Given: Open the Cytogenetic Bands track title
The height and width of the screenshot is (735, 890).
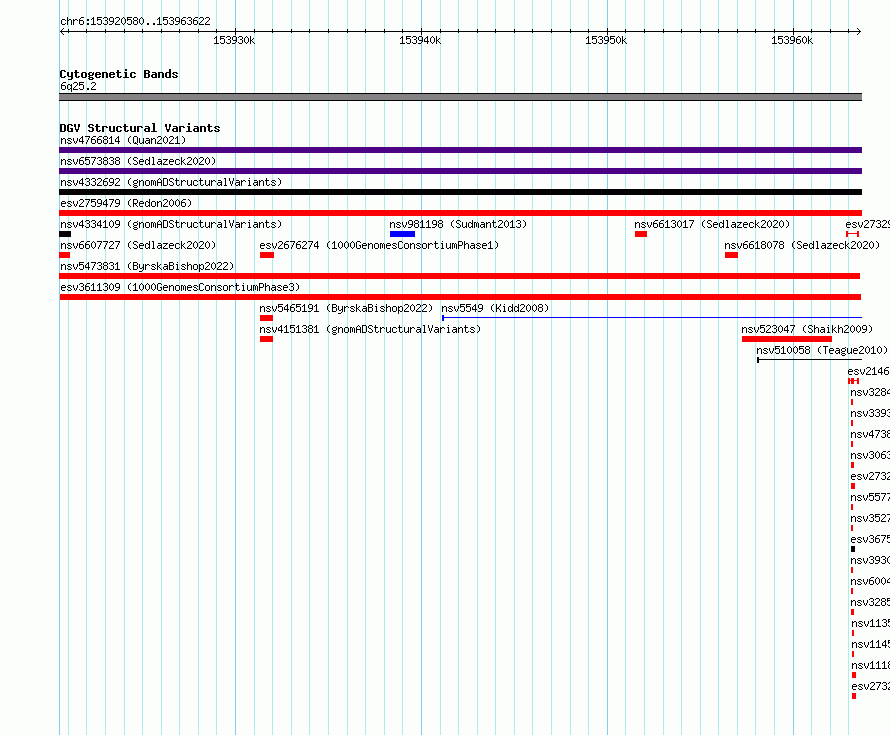Looking at the screenshot, I should [119, 74].
